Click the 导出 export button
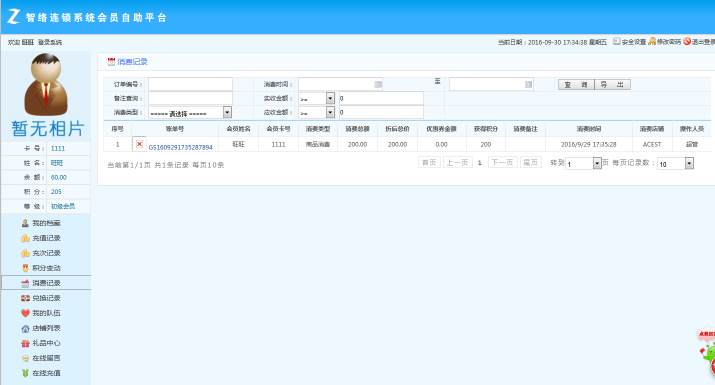The width and height of the screenshot is (715, 385). click(612, 84)
